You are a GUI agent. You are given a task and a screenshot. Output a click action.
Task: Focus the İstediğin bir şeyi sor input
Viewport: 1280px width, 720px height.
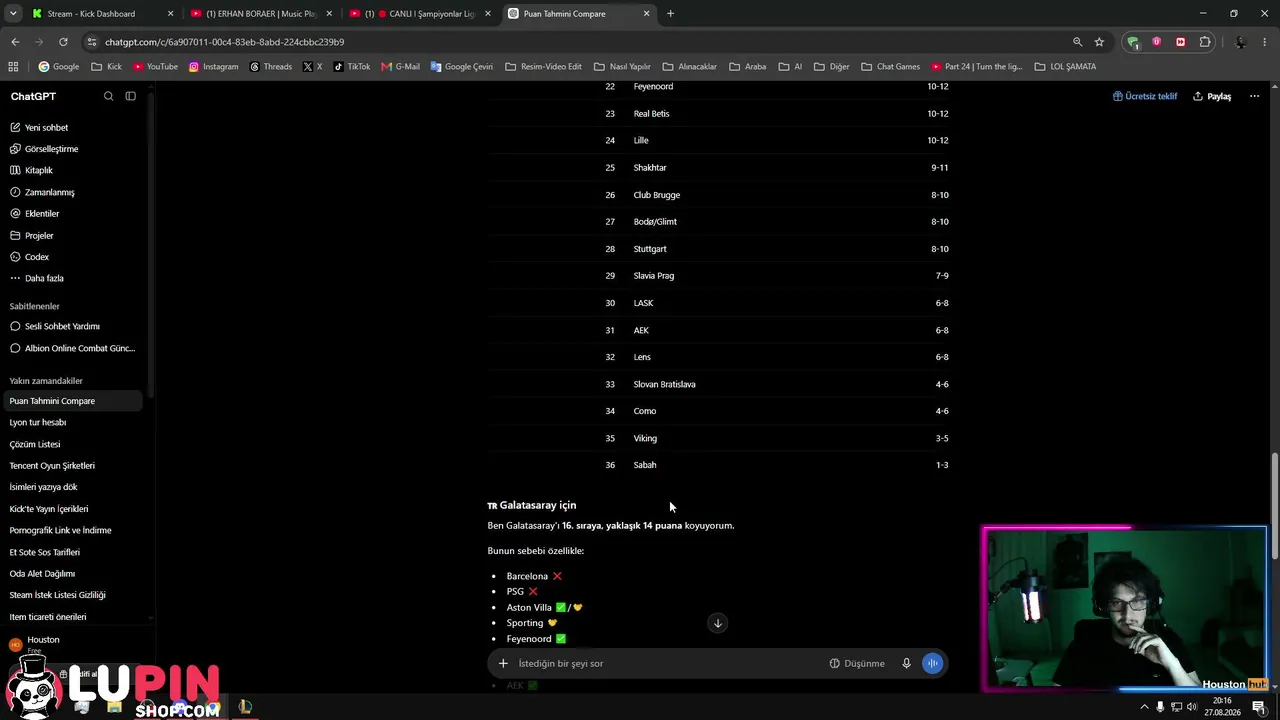coord(668,663)
